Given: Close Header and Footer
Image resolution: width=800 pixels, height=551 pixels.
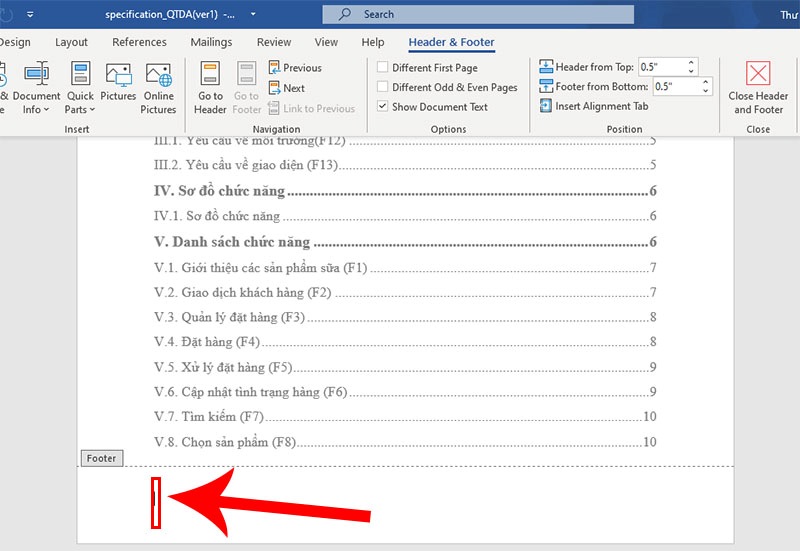Looking at the screenshot, I should coord(758,88).
